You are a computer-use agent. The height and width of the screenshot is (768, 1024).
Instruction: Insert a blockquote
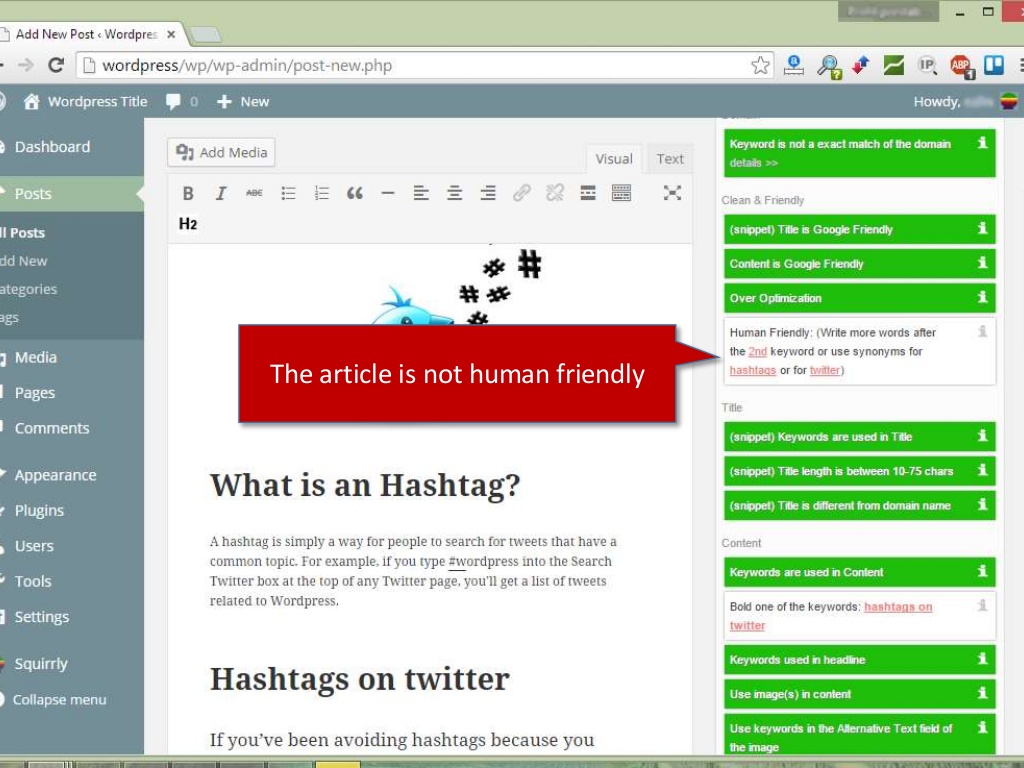[x=355, y=193]
